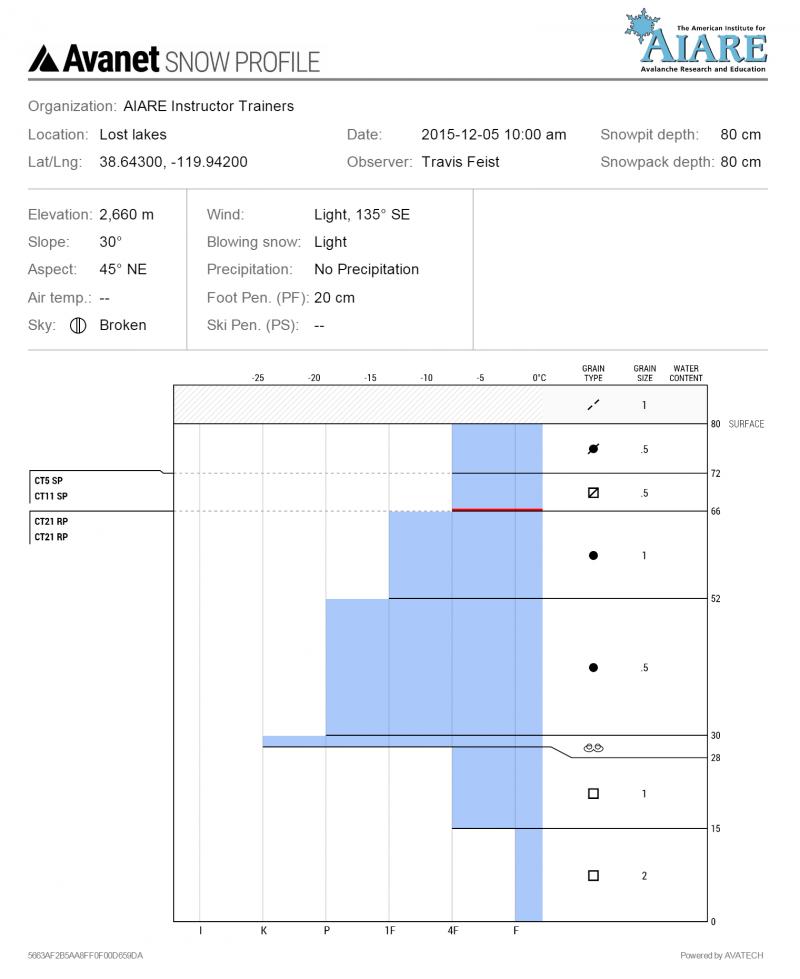Viewport: 800px width, 979px height.
Task: Click the 1F hardness axis label
Action: (x=389, y=931)
